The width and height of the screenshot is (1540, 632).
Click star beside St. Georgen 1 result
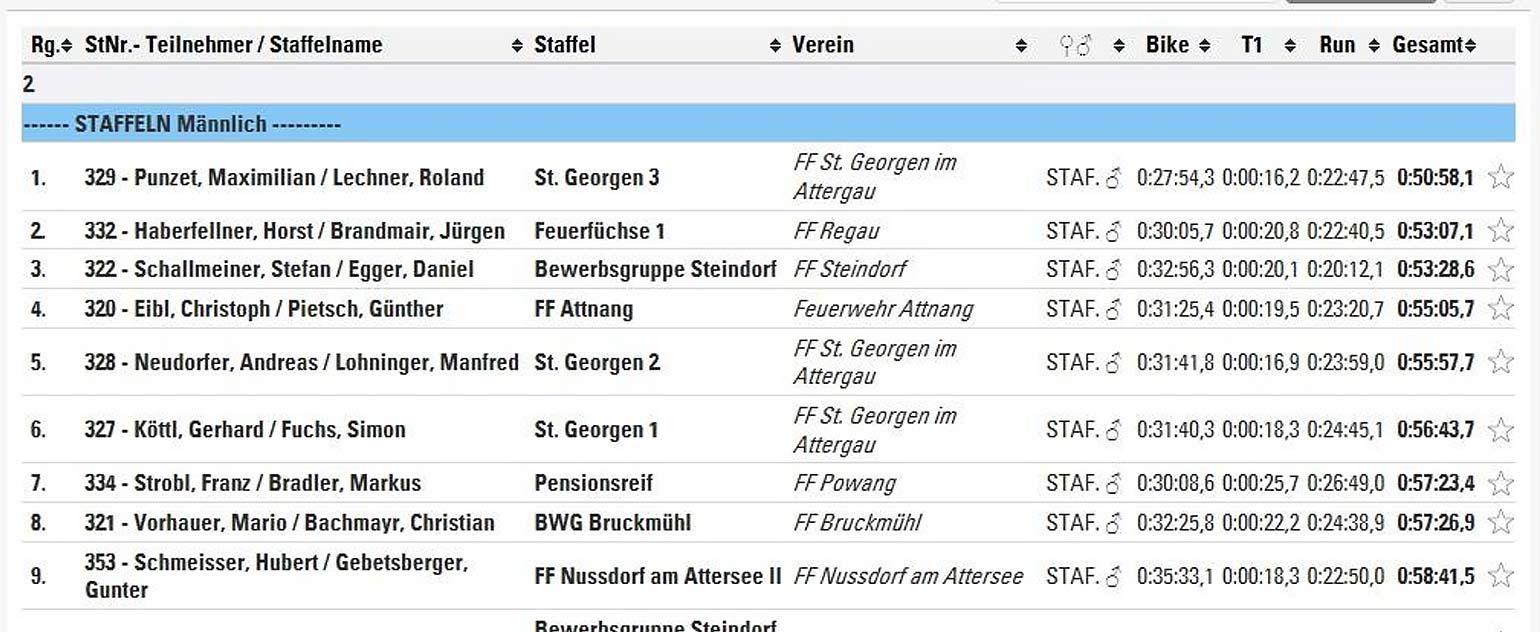[1500, 430]
